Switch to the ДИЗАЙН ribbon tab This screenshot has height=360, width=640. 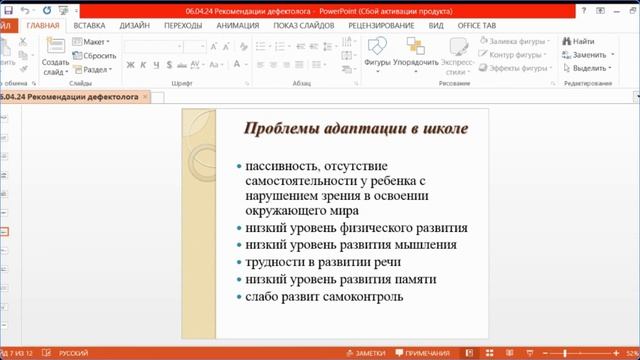click(x=135, y=25)
